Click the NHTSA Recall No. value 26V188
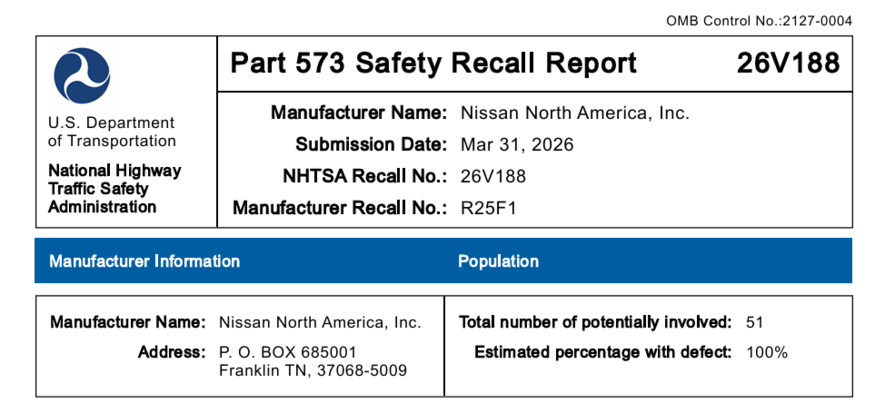Image resolution: width=875 pixels, height=403 pixels. click(493, 177)
